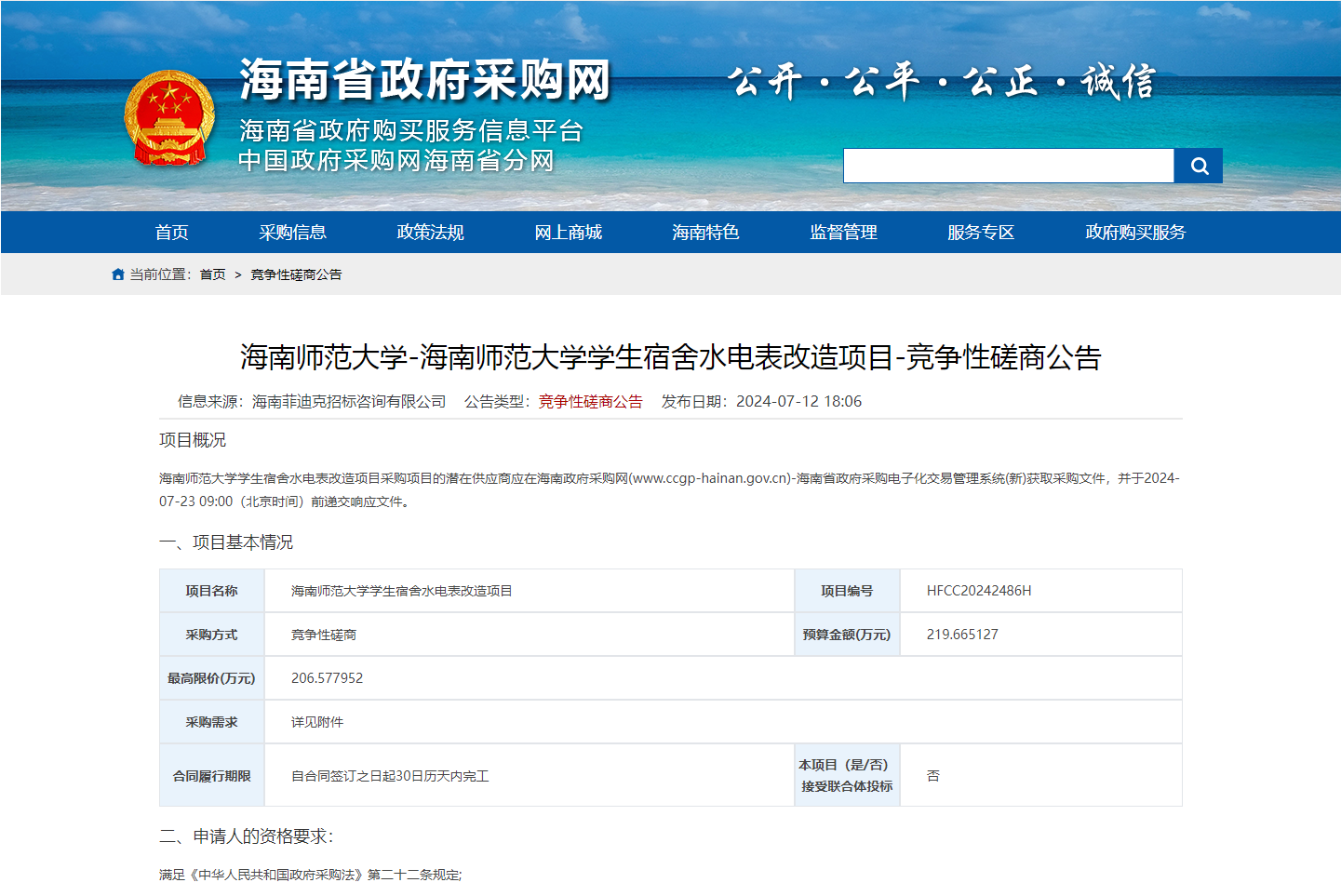Open the 政府购买服务 navigation menu
The height and width of the screenshot is (896, 1341).
point(1135,233)
